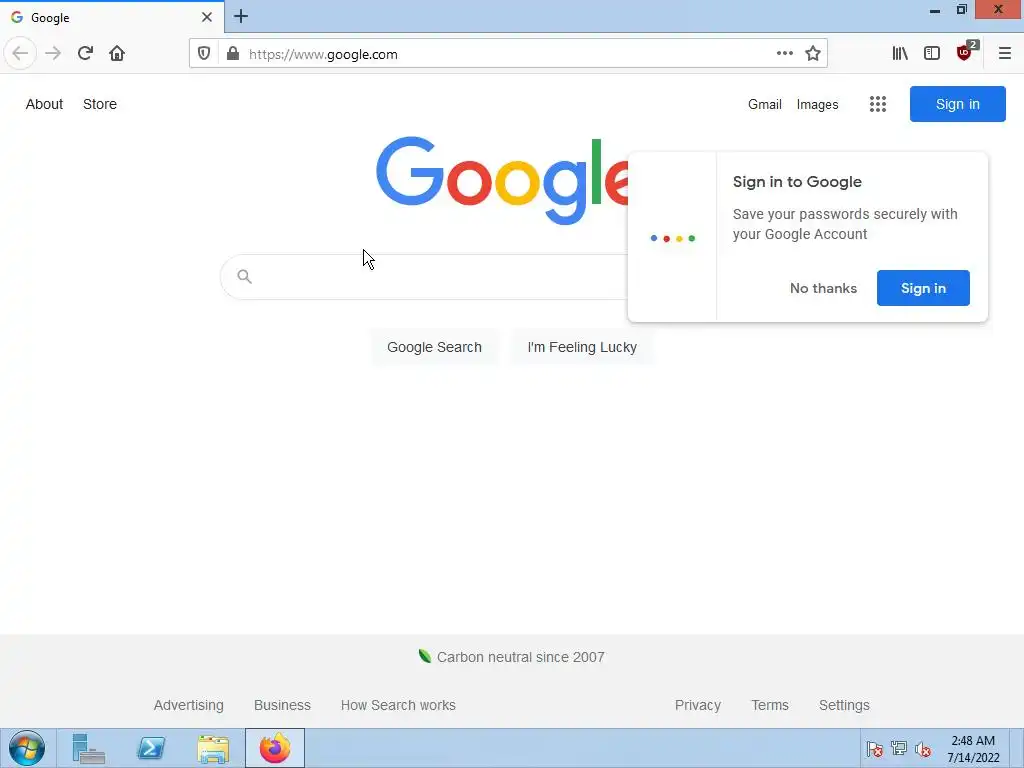
Task: Reload the current Google page
Action: click(85, 54)
